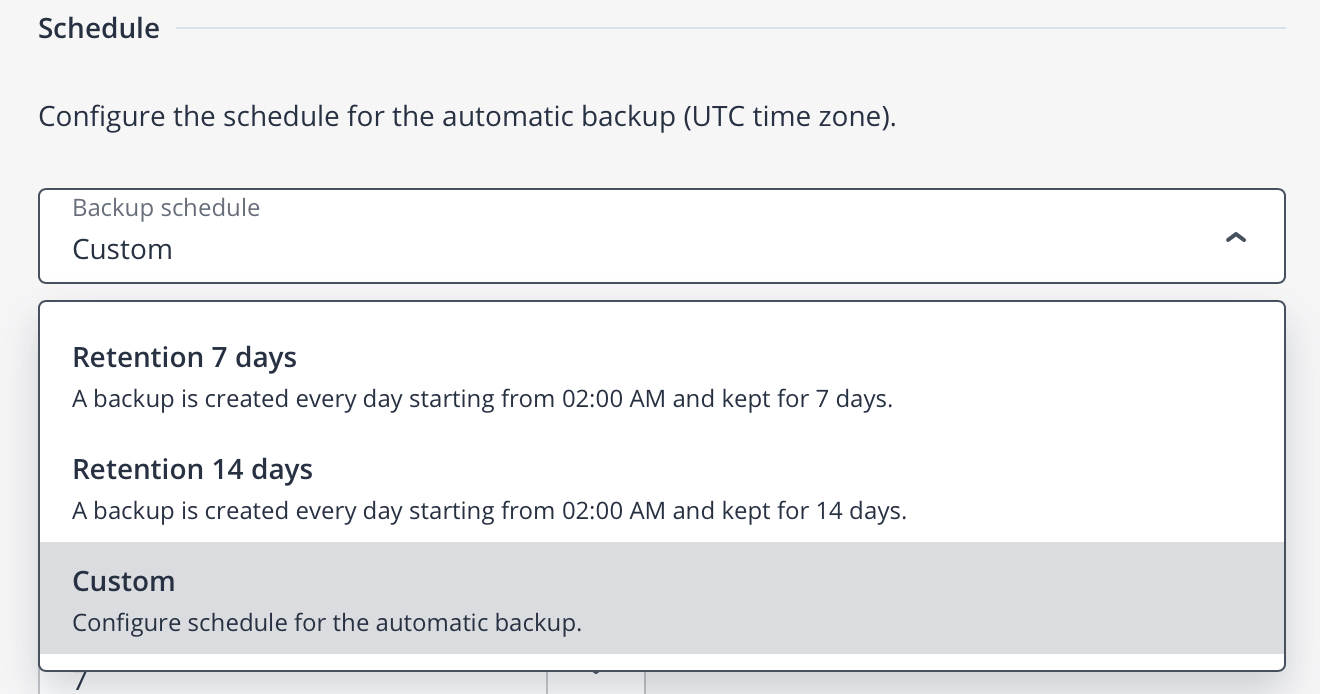
Task: Click the 'kept for 7 days' description
Action: pos(482,400)
